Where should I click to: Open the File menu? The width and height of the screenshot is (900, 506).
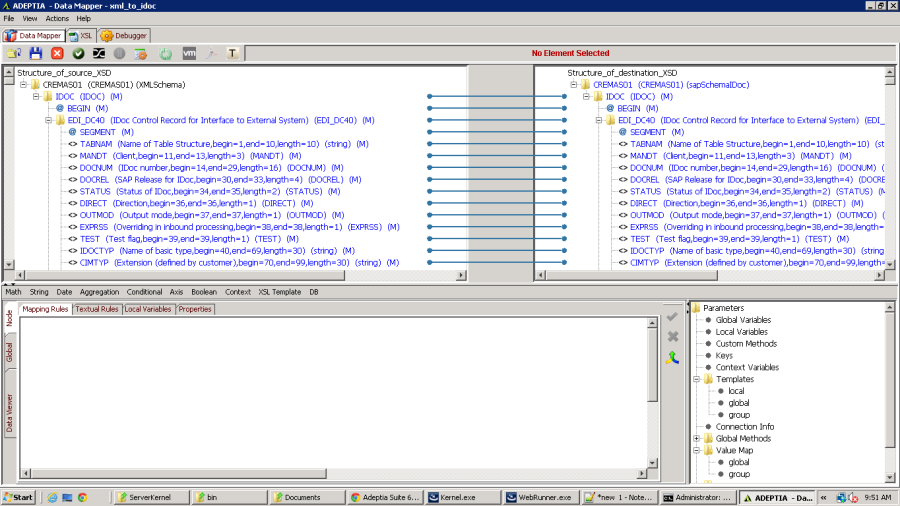click(9, 18)
